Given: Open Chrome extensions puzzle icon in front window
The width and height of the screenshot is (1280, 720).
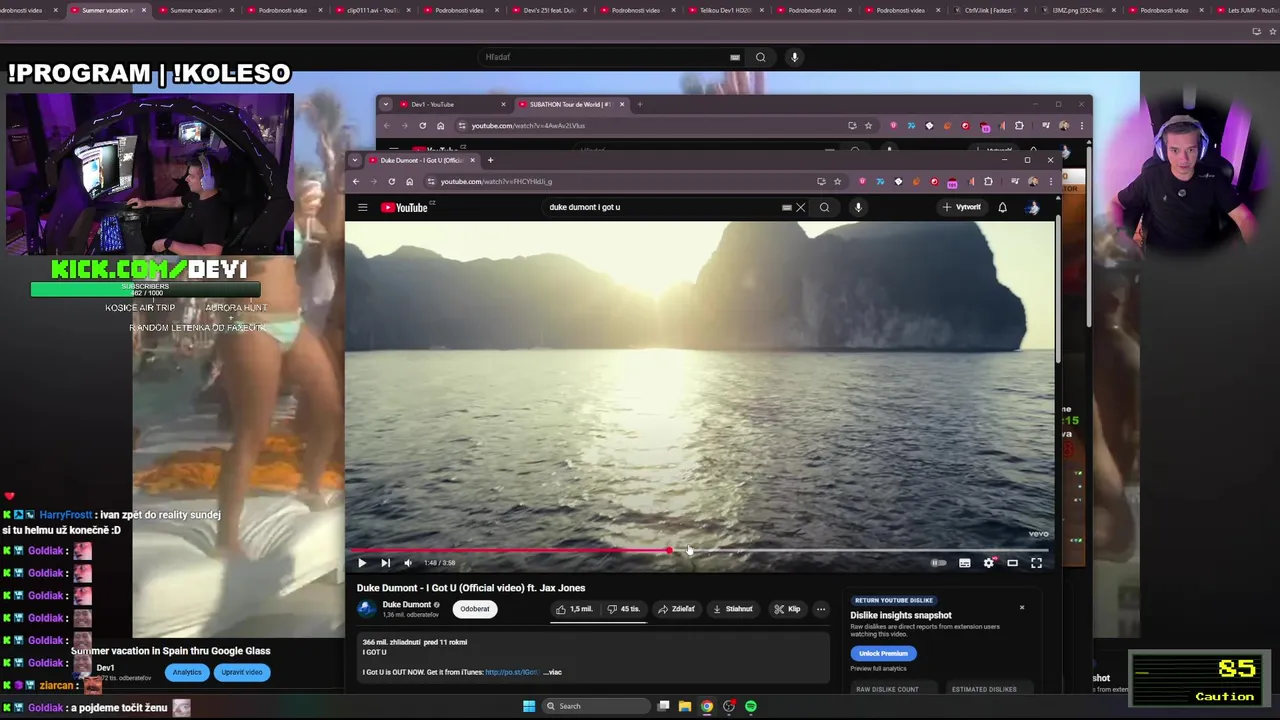Looking at the screenshot, I should click(988, 181).
